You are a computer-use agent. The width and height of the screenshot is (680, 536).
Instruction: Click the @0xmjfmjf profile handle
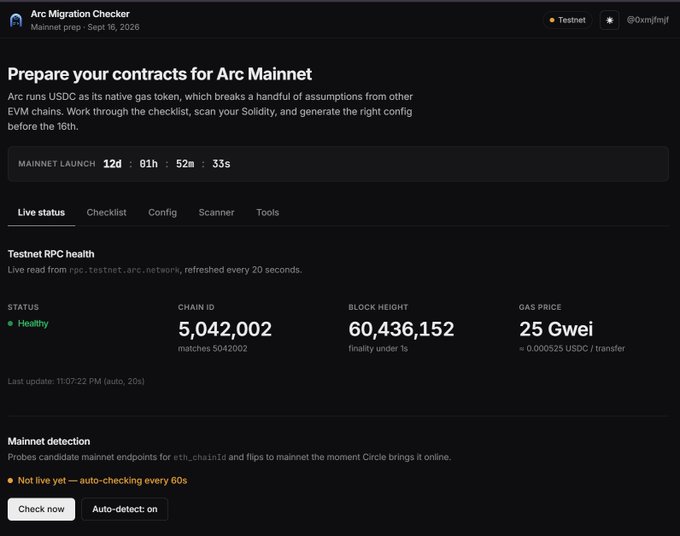tap(647, 20)
